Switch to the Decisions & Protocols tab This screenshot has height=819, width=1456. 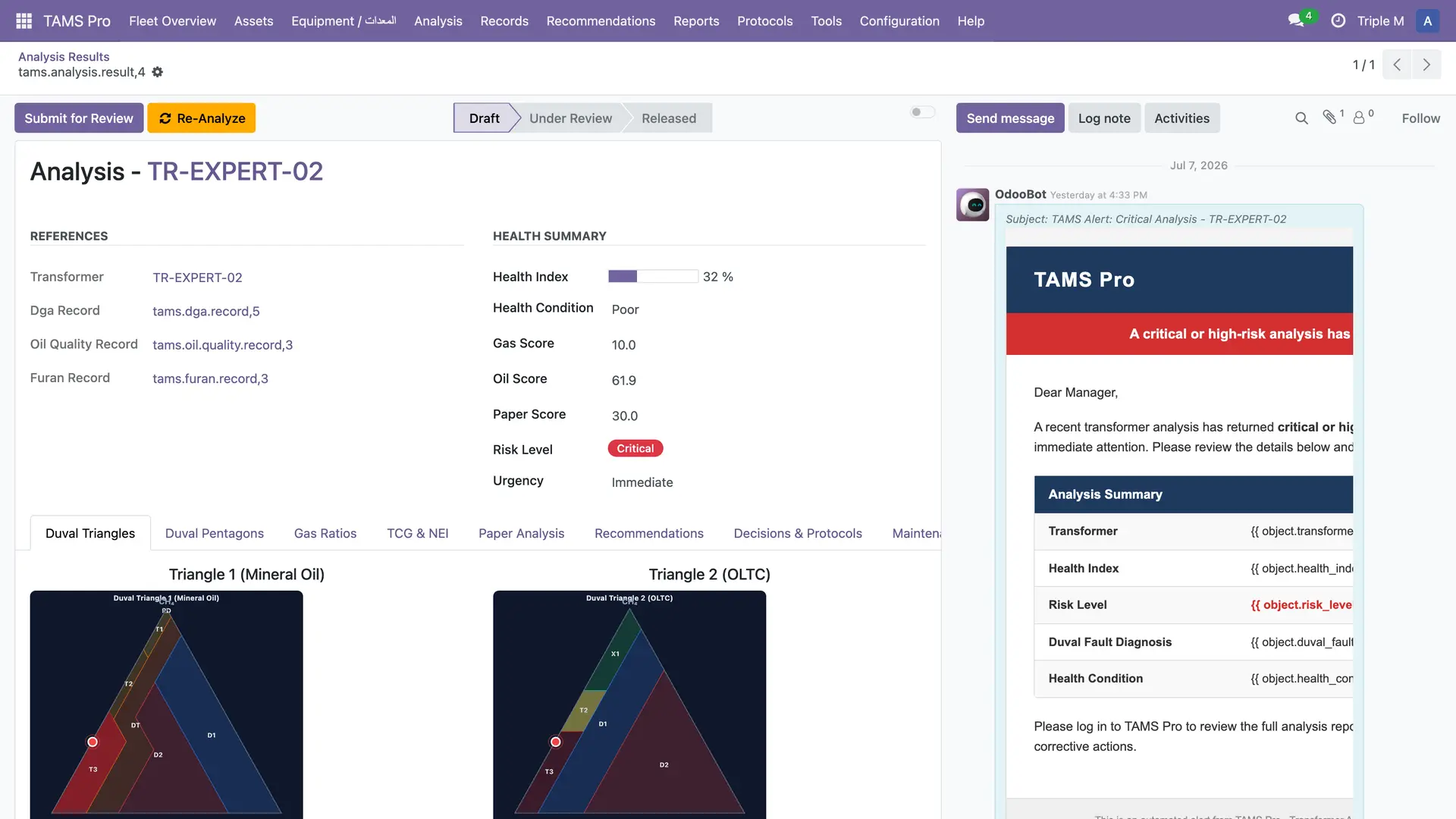[x=798, y=533]
